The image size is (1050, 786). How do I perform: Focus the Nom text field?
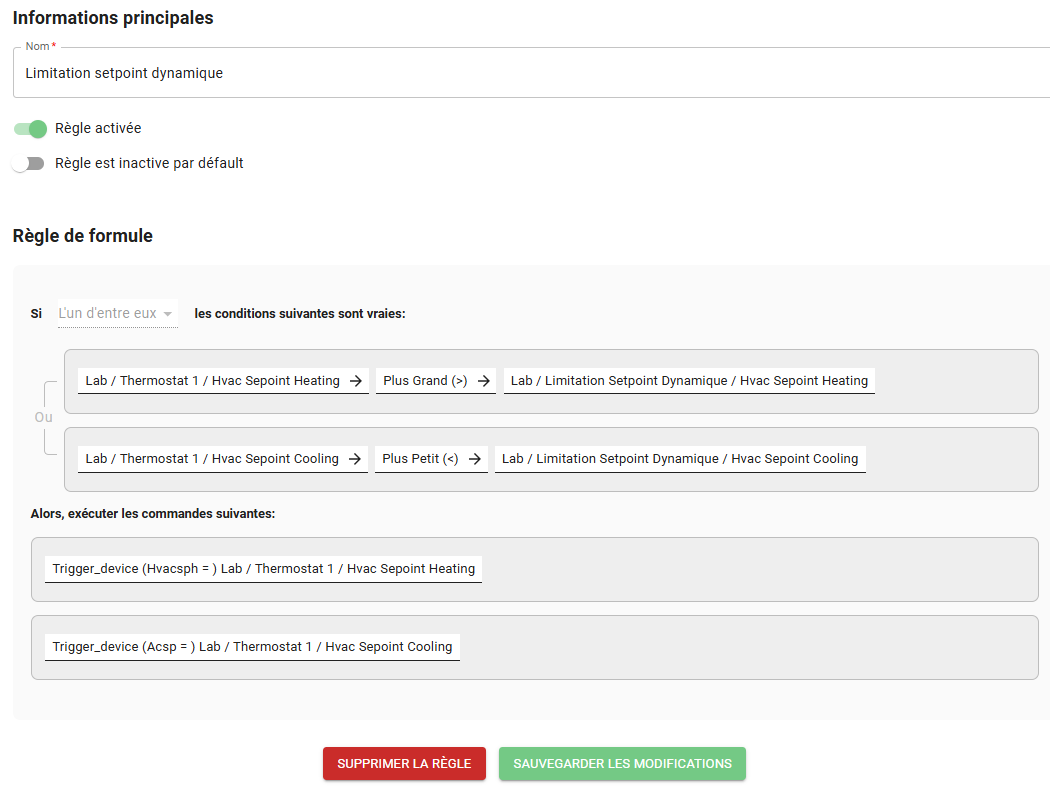(x=530, y=73)
